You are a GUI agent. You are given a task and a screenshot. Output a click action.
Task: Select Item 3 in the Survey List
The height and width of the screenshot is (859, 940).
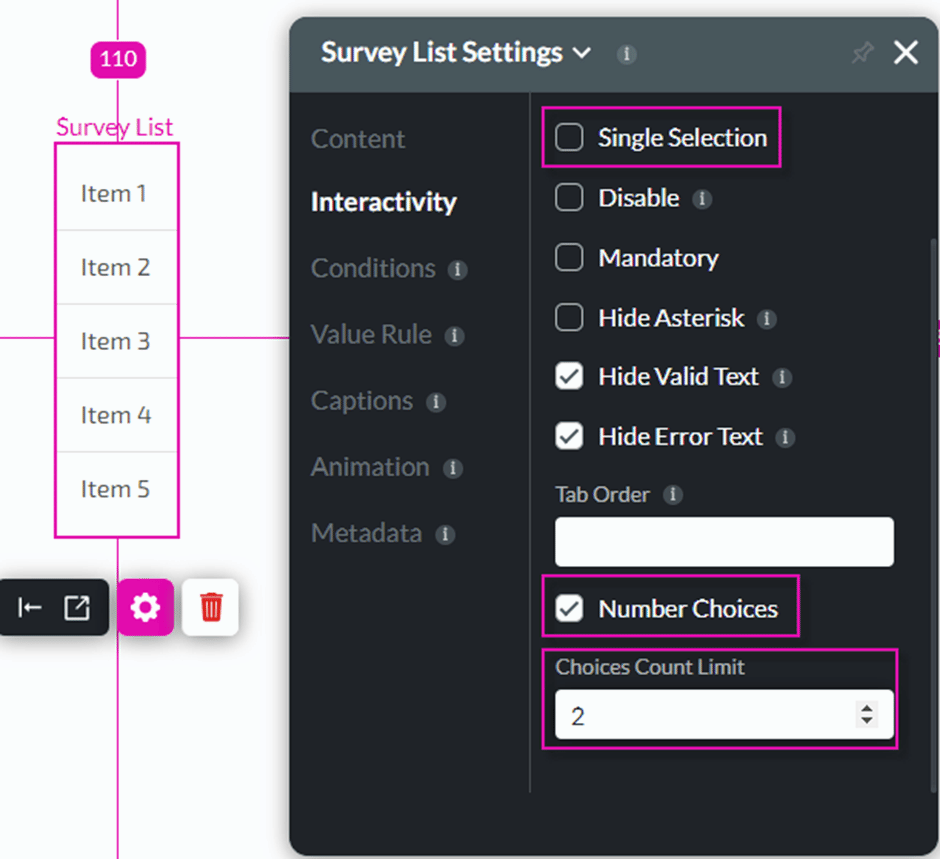click(117, 341)
